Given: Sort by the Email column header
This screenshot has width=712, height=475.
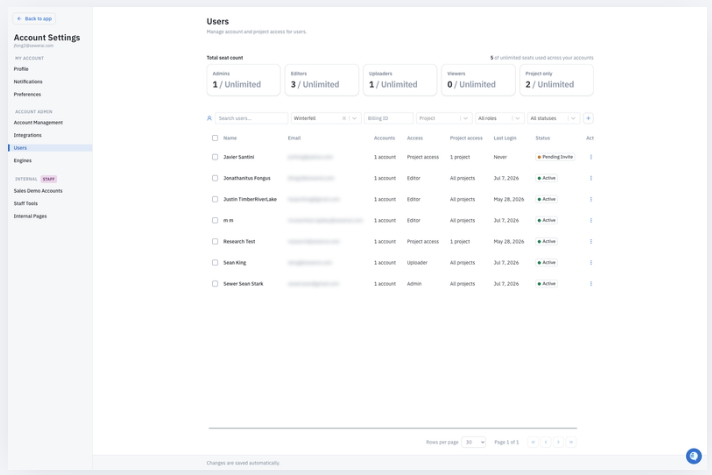Looking at the screenshot, I should pyautogui.click(x=294, y=138).
